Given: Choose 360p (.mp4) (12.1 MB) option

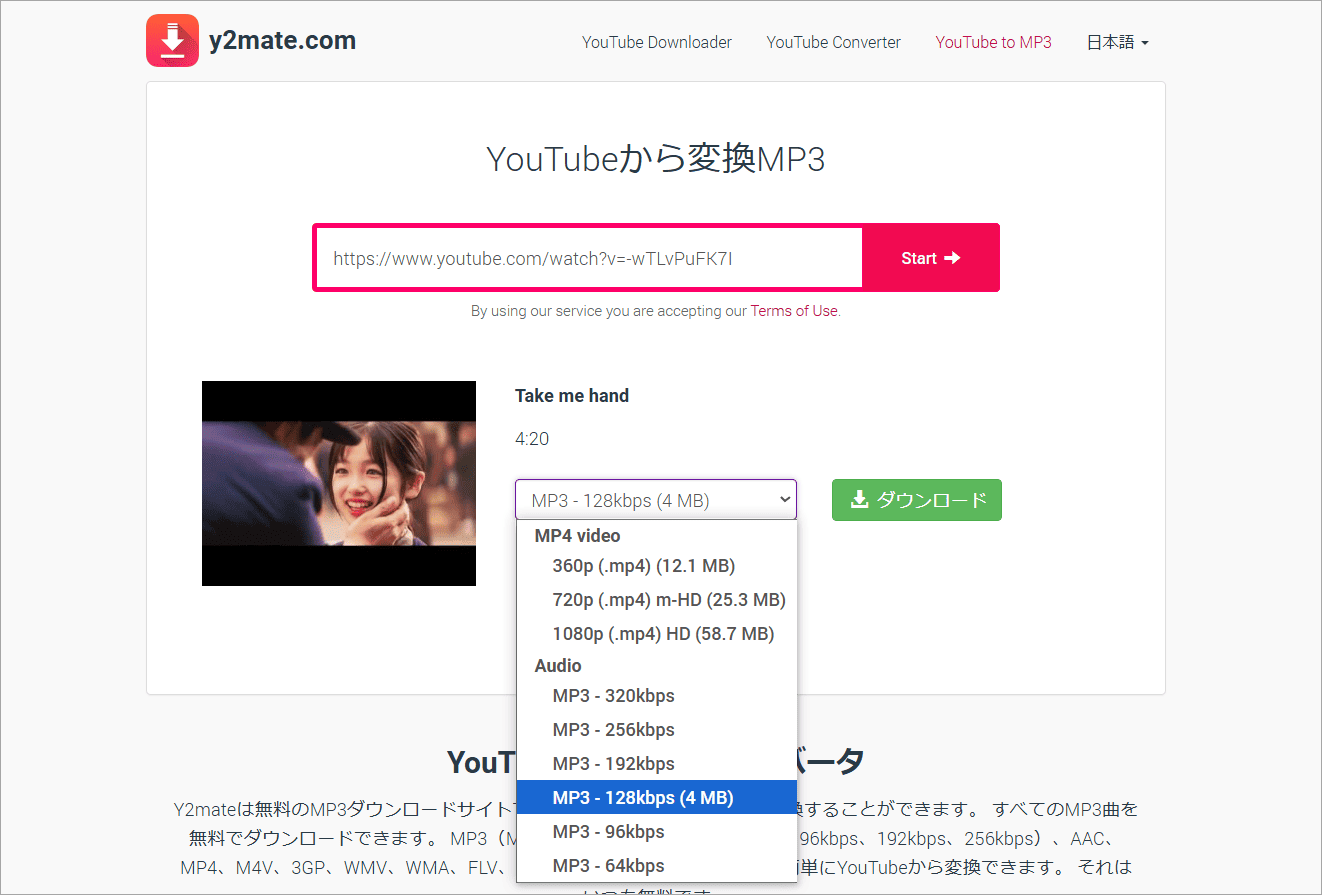Looking at the screenshot, I should click(x=657, y=566).
